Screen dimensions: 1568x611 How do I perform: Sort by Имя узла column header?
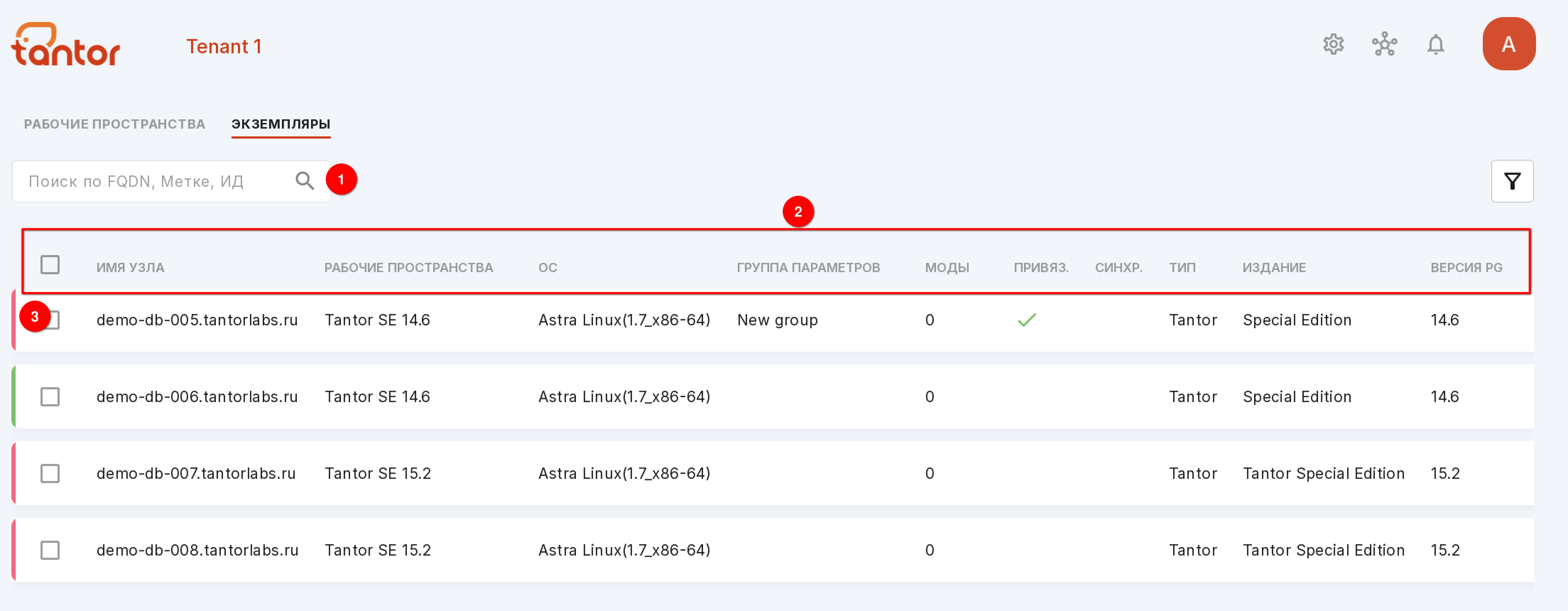coord(130,267)
